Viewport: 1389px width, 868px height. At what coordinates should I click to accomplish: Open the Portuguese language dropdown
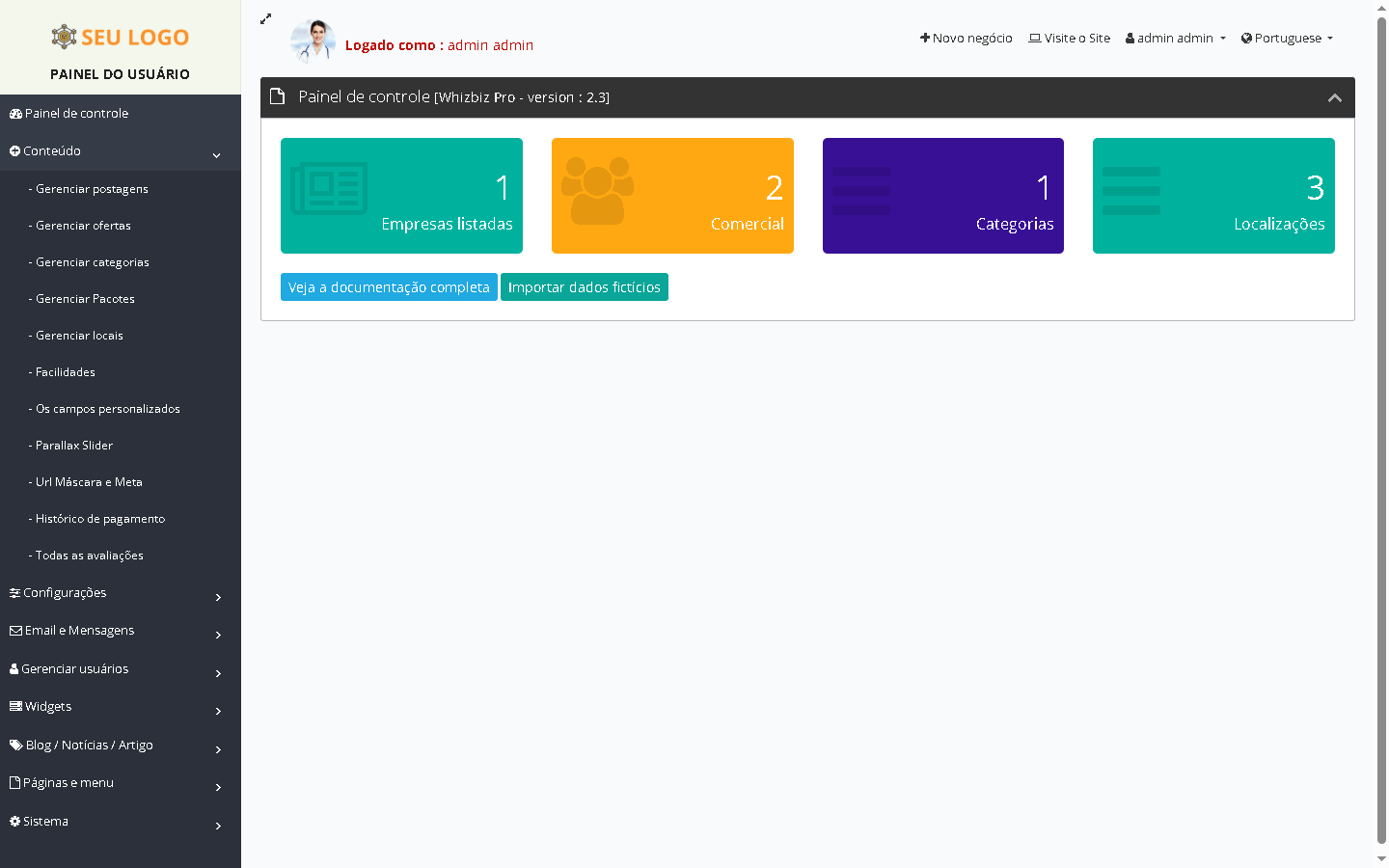tap(1287, 39)
